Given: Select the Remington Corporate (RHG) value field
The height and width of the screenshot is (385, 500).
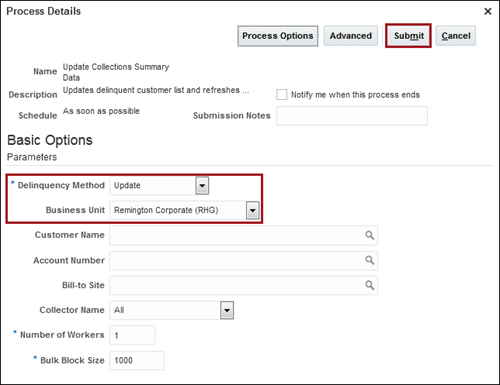Looking at the screenshot, I should point(178,211).
